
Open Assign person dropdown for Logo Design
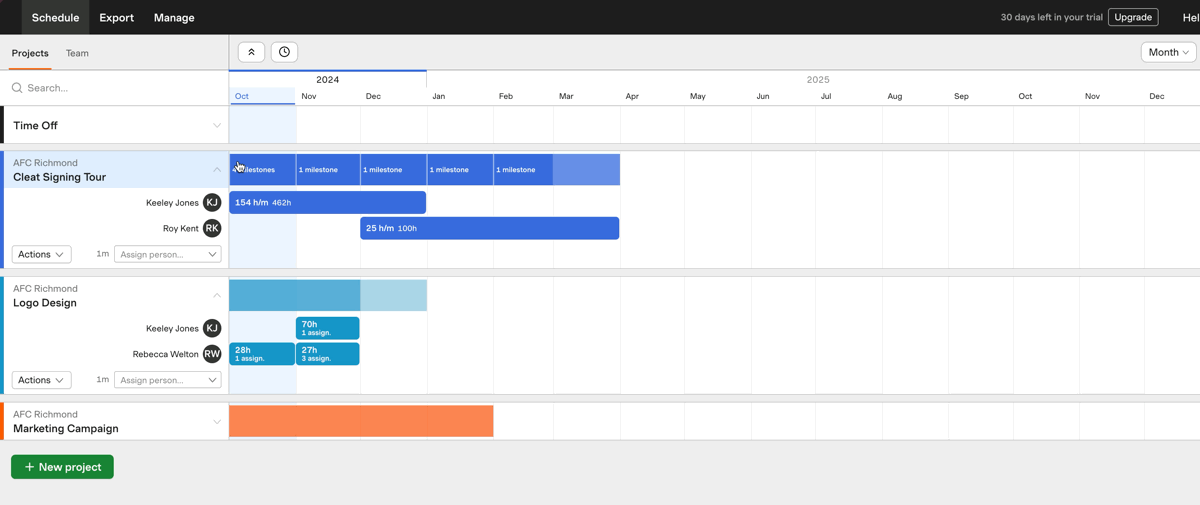pos(168,380)
